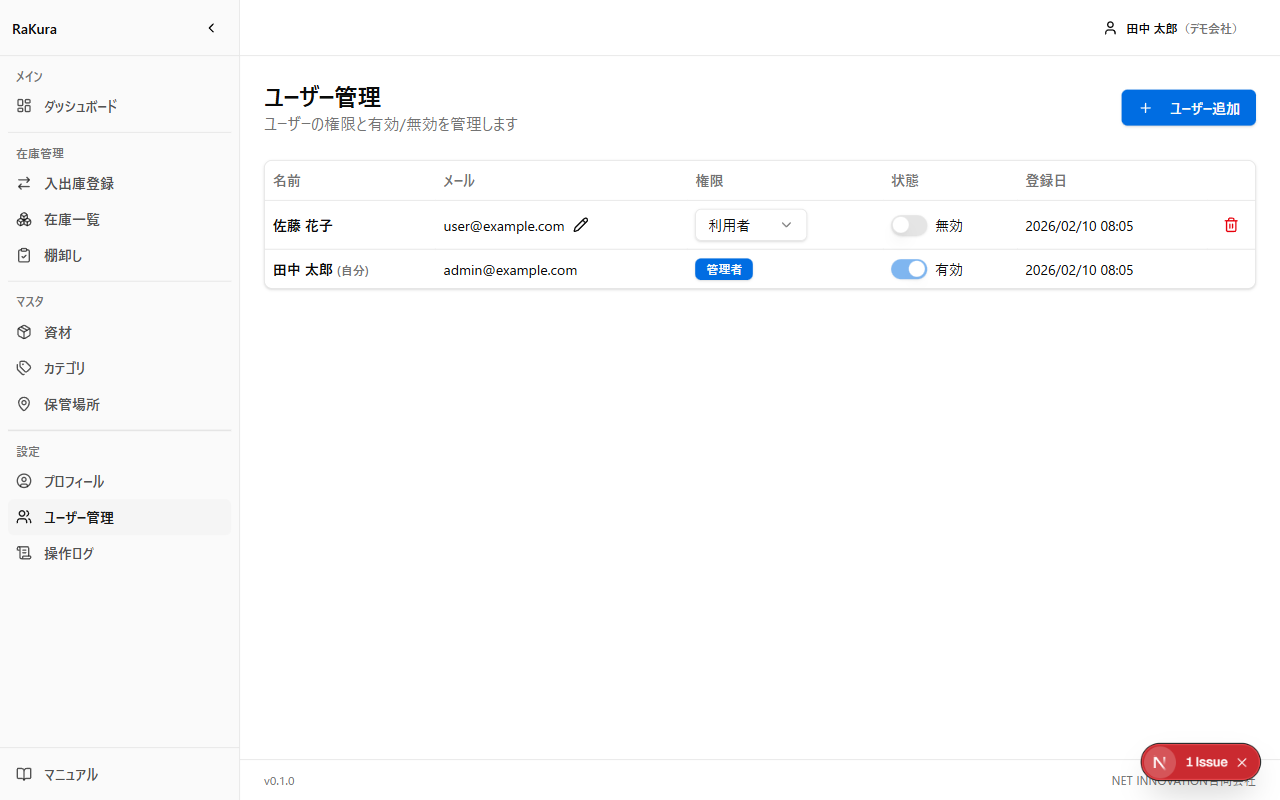Go to 入出庫登録 page
The width and height of the screenshot is (1280, 800).
tap(120, 184)
